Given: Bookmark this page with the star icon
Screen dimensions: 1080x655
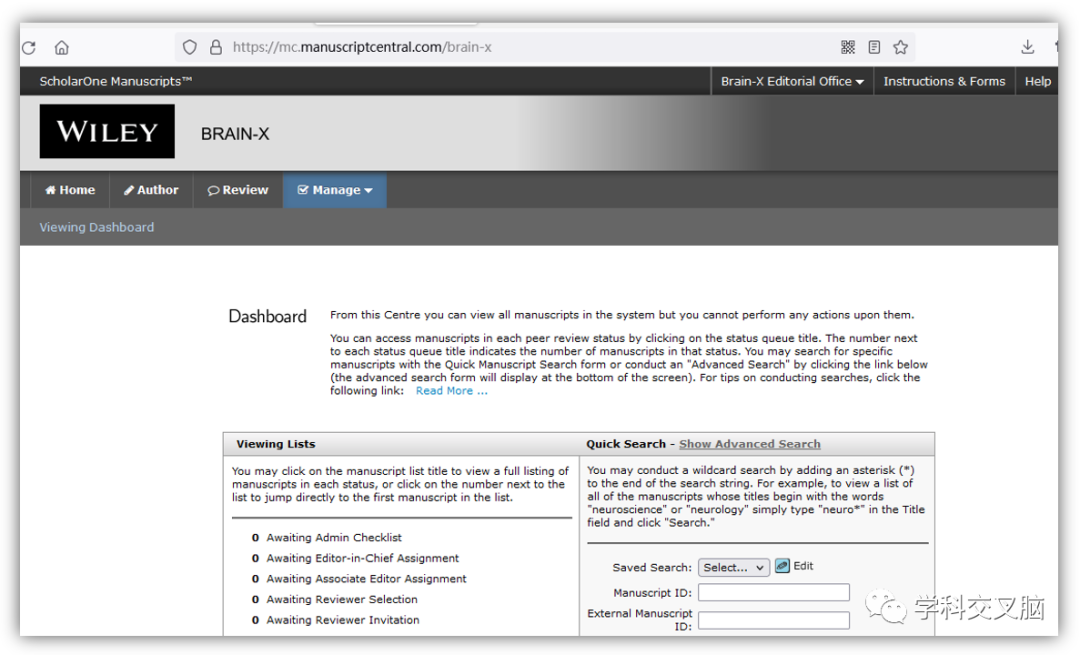Looking at the screenshot, I should click(900, 47).
